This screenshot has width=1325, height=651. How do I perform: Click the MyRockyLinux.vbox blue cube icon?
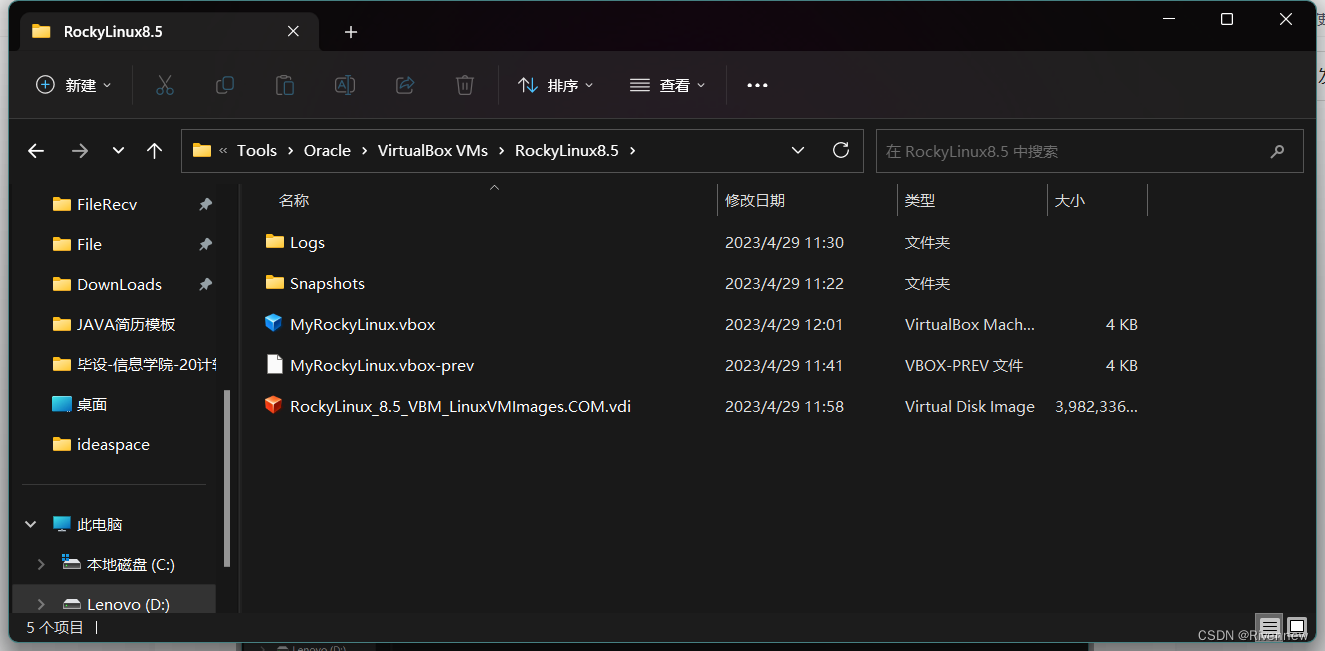(274, 324)
